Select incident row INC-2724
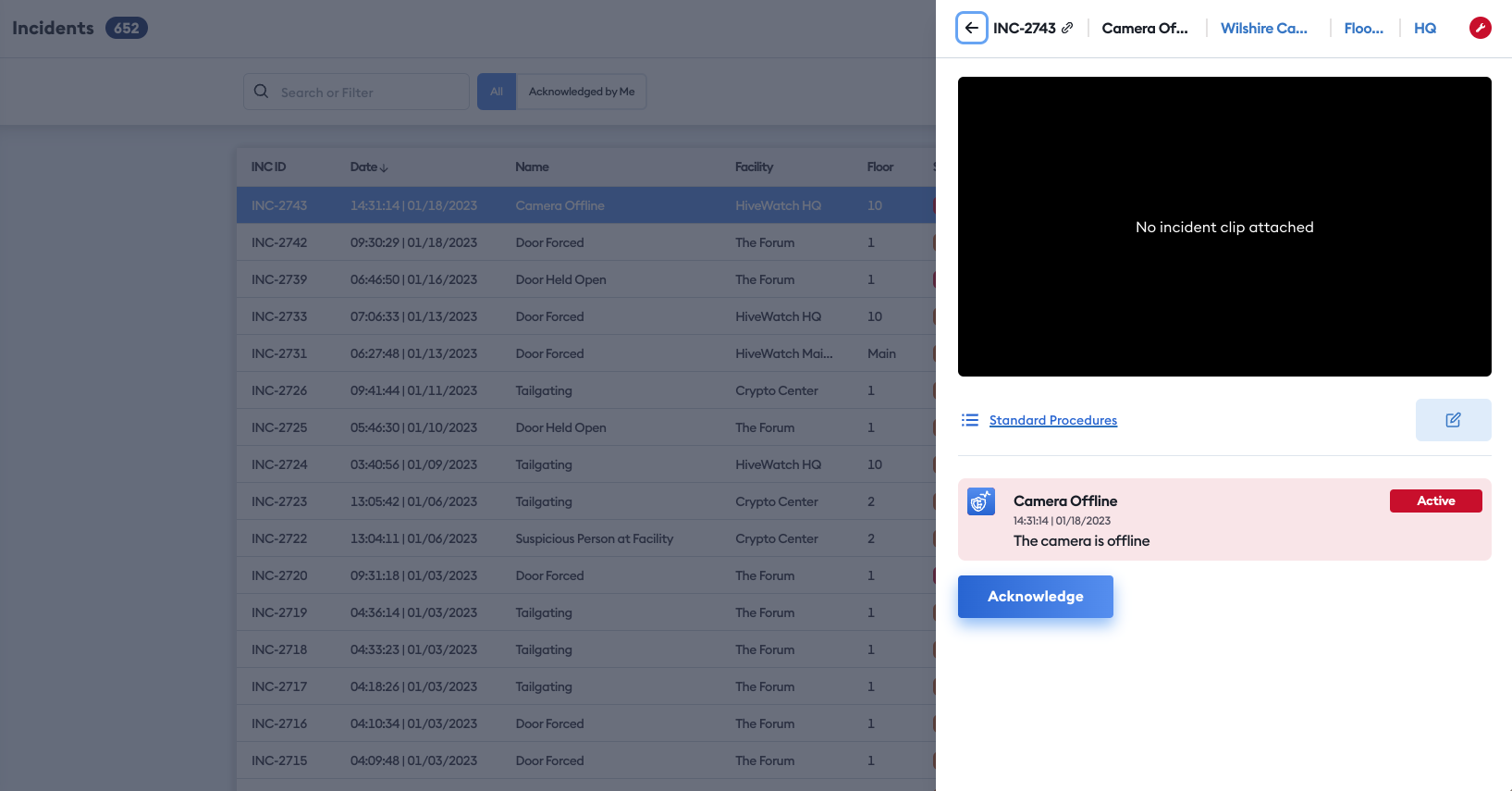The width and height of the screenshot is (1512, 791). 586,464
